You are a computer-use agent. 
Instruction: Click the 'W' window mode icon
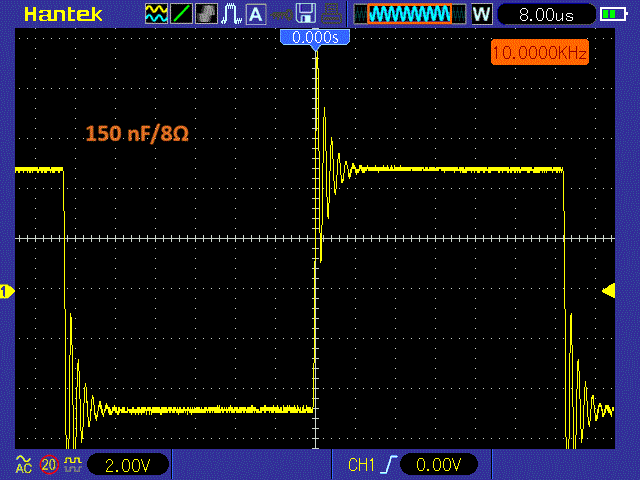tap(482, 14)
